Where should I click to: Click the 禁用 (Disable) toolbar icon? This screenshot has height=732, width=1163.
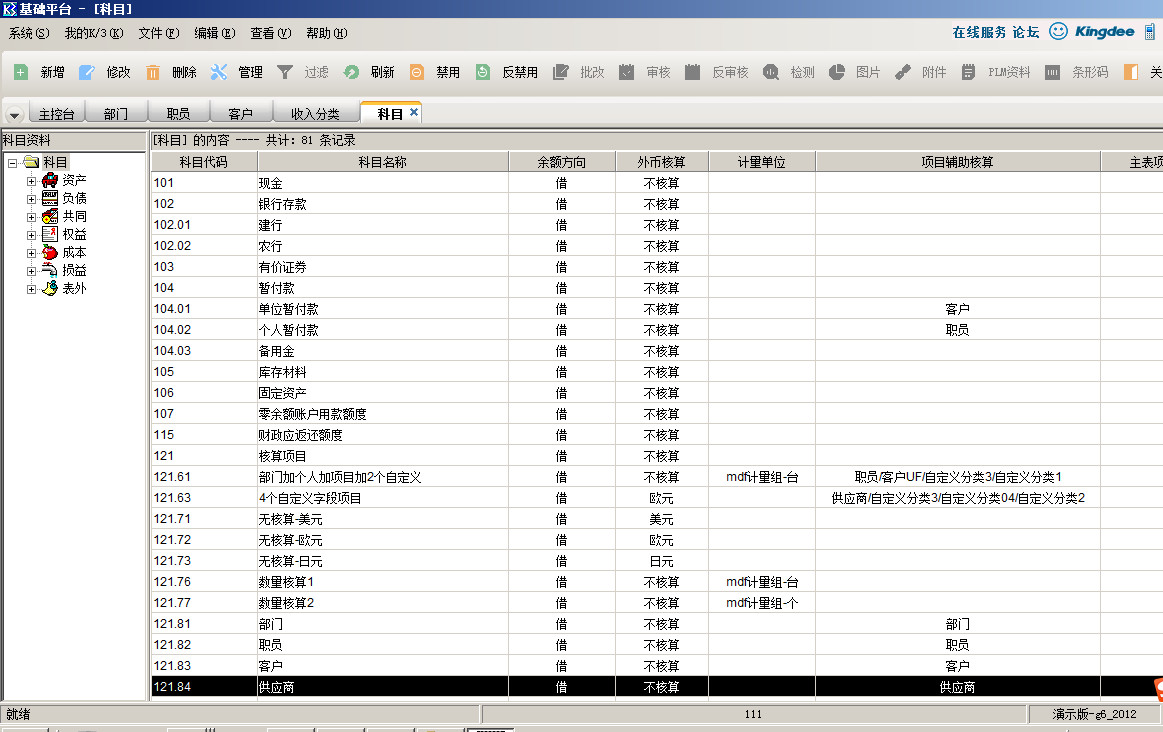pyautogui.click(x=417, y=72)
